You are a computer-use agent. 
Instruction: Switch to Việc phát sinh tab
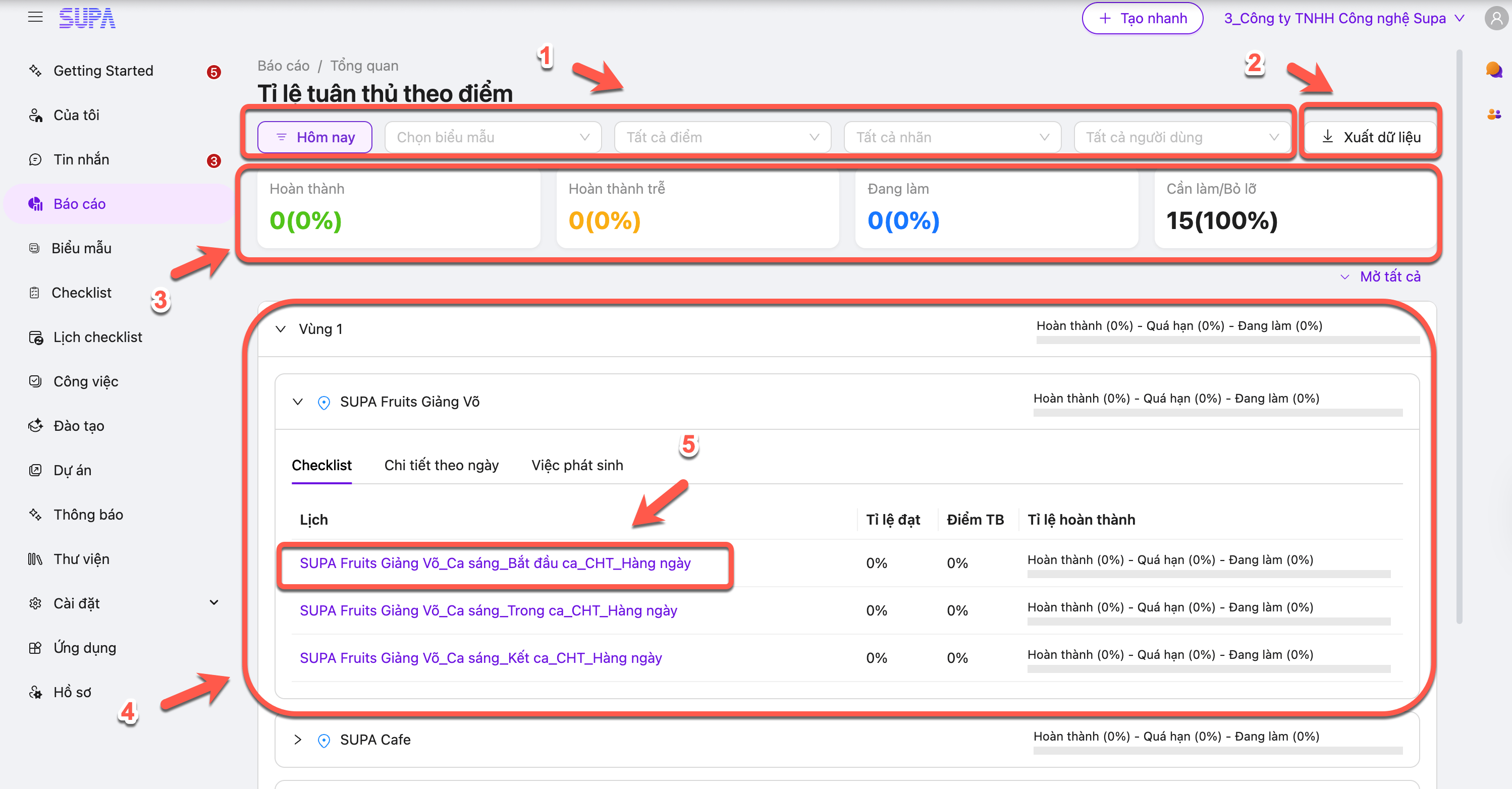point(577,465)
